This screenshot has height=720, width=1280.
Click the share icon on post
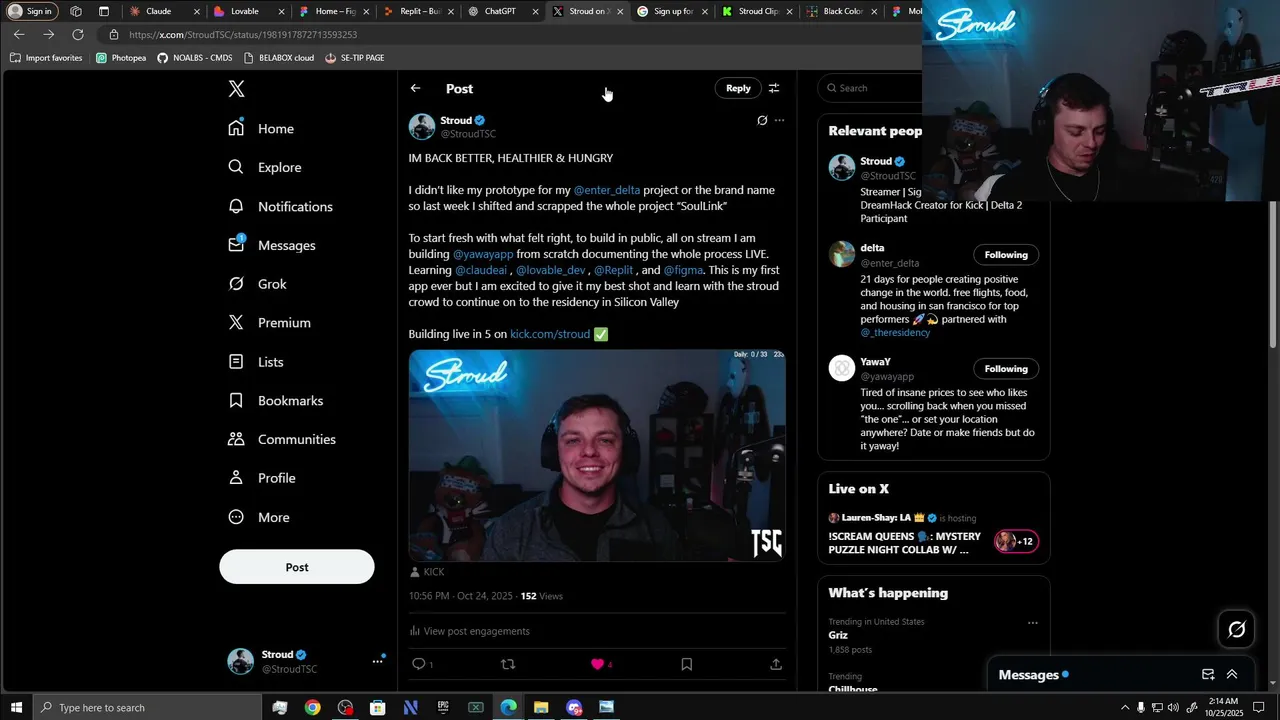[775, 664]
